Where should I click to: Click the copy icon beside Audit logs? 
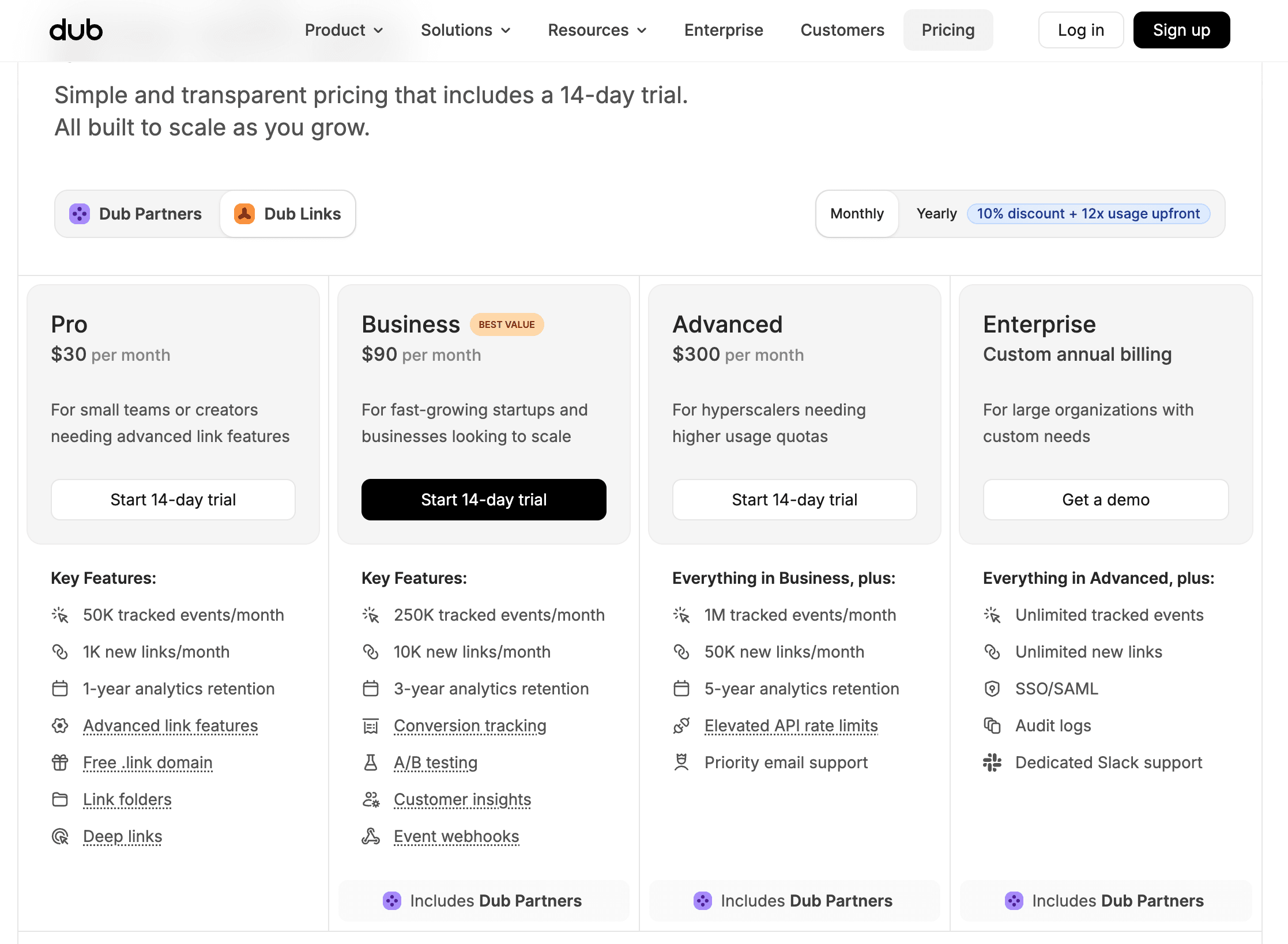click(x=992, y=726)
